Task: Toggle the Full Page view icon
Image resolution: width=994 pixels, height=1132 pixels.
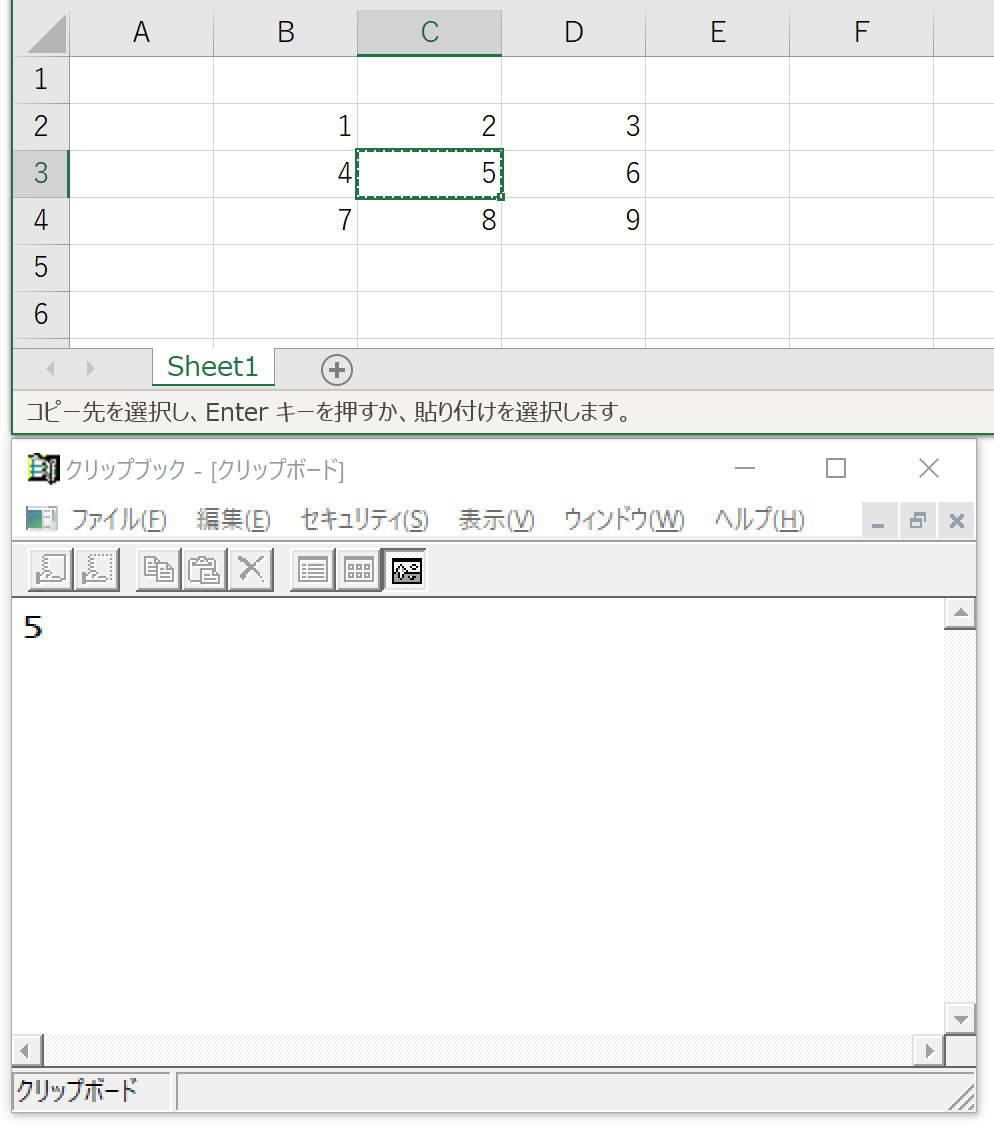Action: (406, 570)
